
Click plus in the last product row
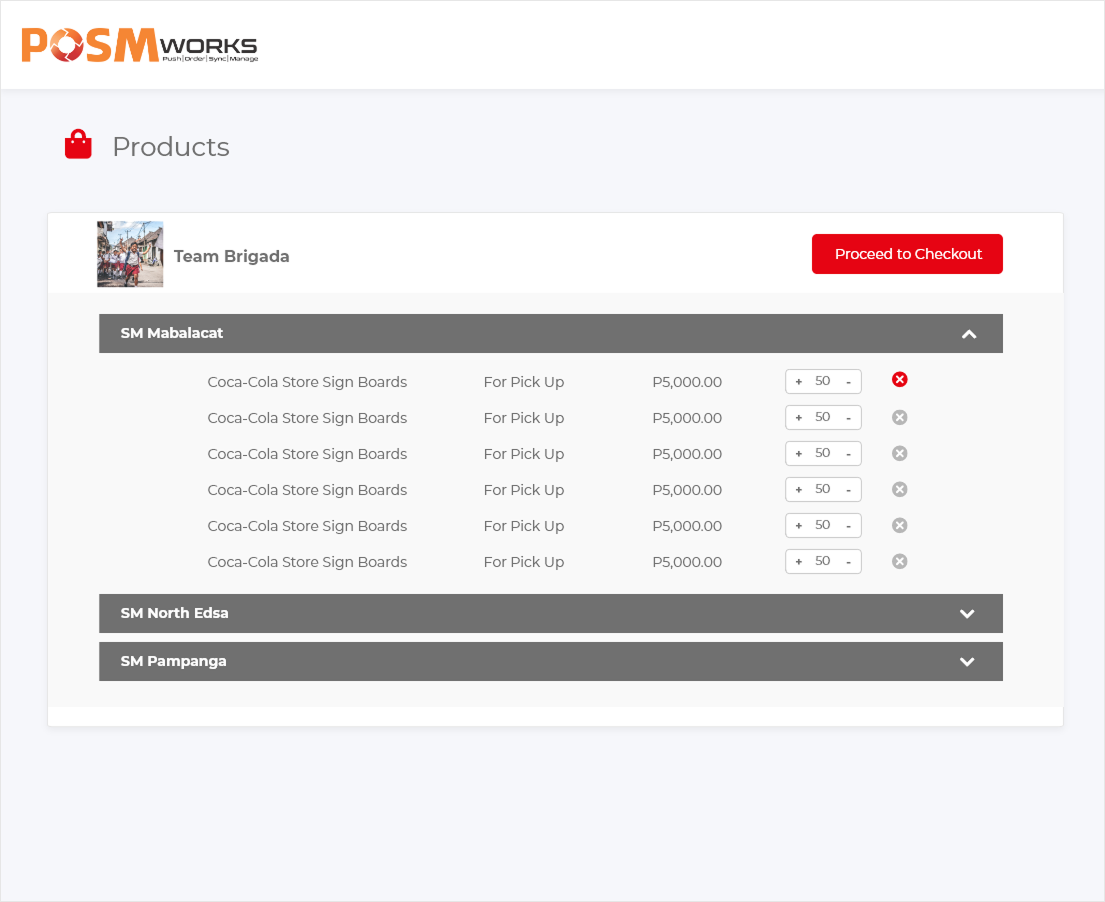click(x=798, y=562)
